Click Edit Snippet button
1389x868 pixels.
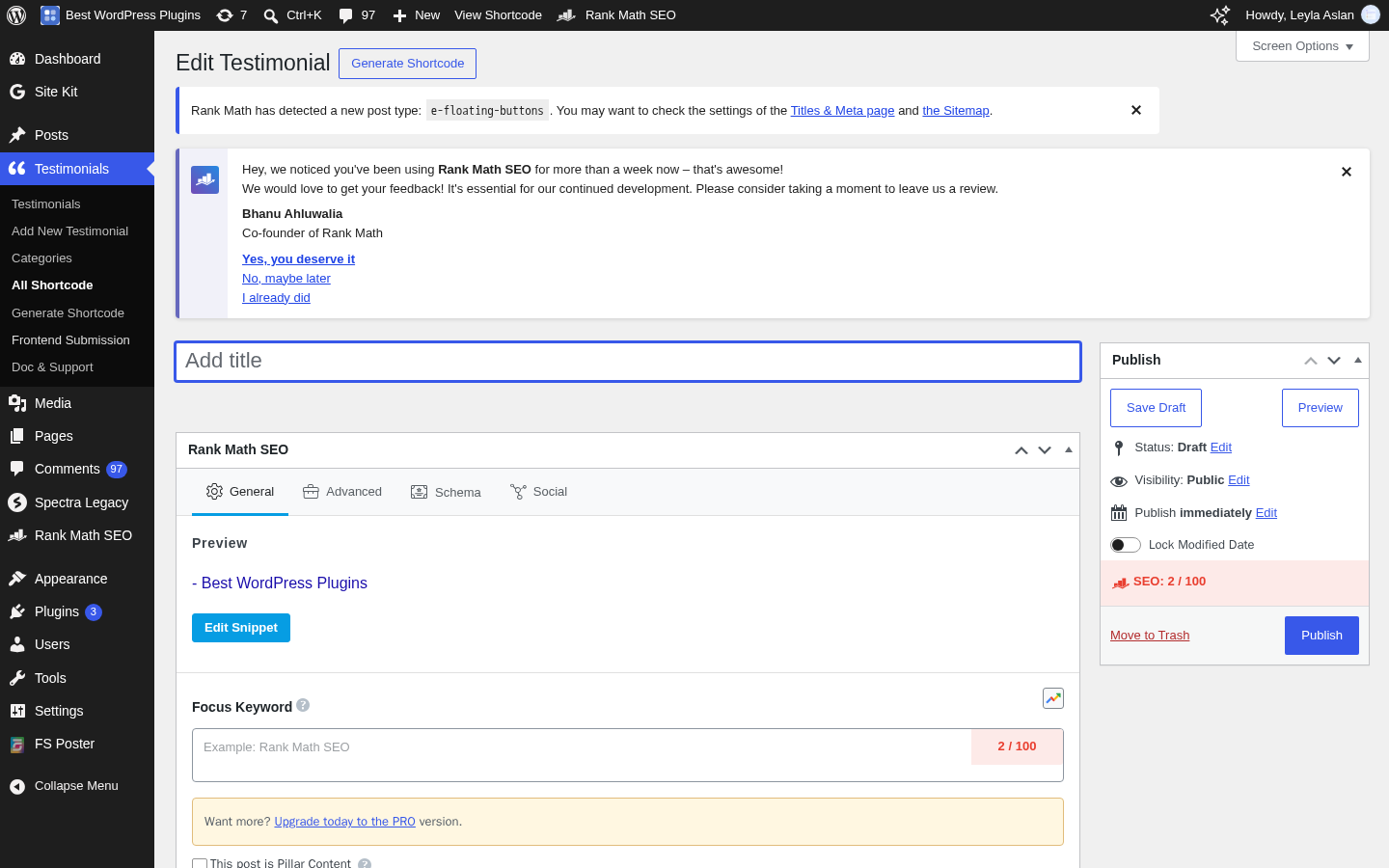tap(241, 628)
